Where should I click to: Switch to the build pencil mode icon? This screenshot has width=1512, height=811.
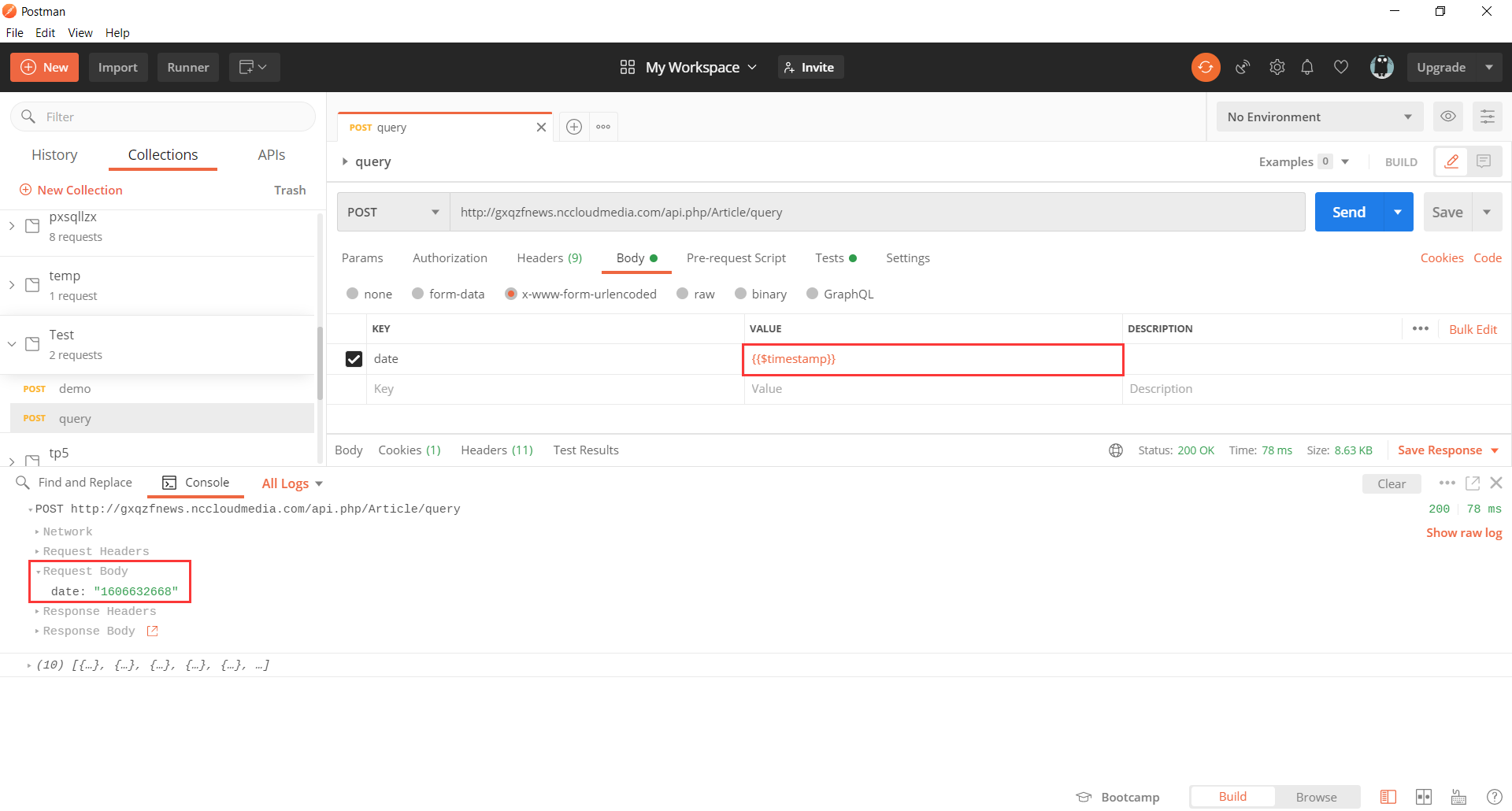pyautogui.click(x=1451, y=161)
